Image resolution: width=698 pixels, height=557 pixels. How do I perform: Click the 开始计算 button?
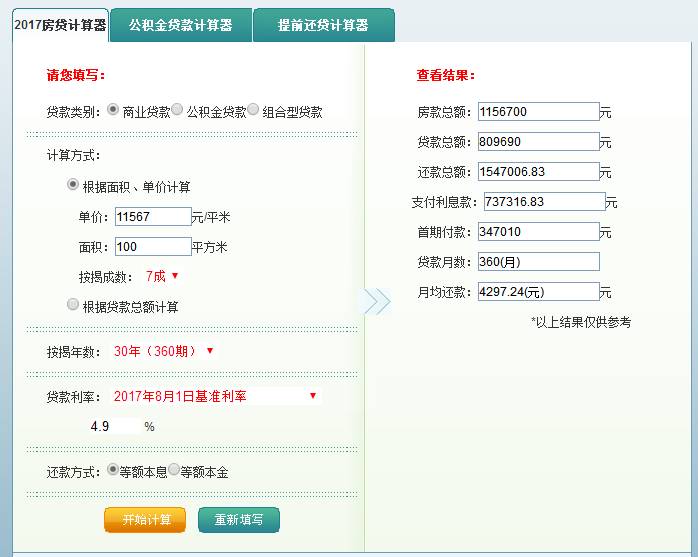pyautogui.click(x=145, y=520)
